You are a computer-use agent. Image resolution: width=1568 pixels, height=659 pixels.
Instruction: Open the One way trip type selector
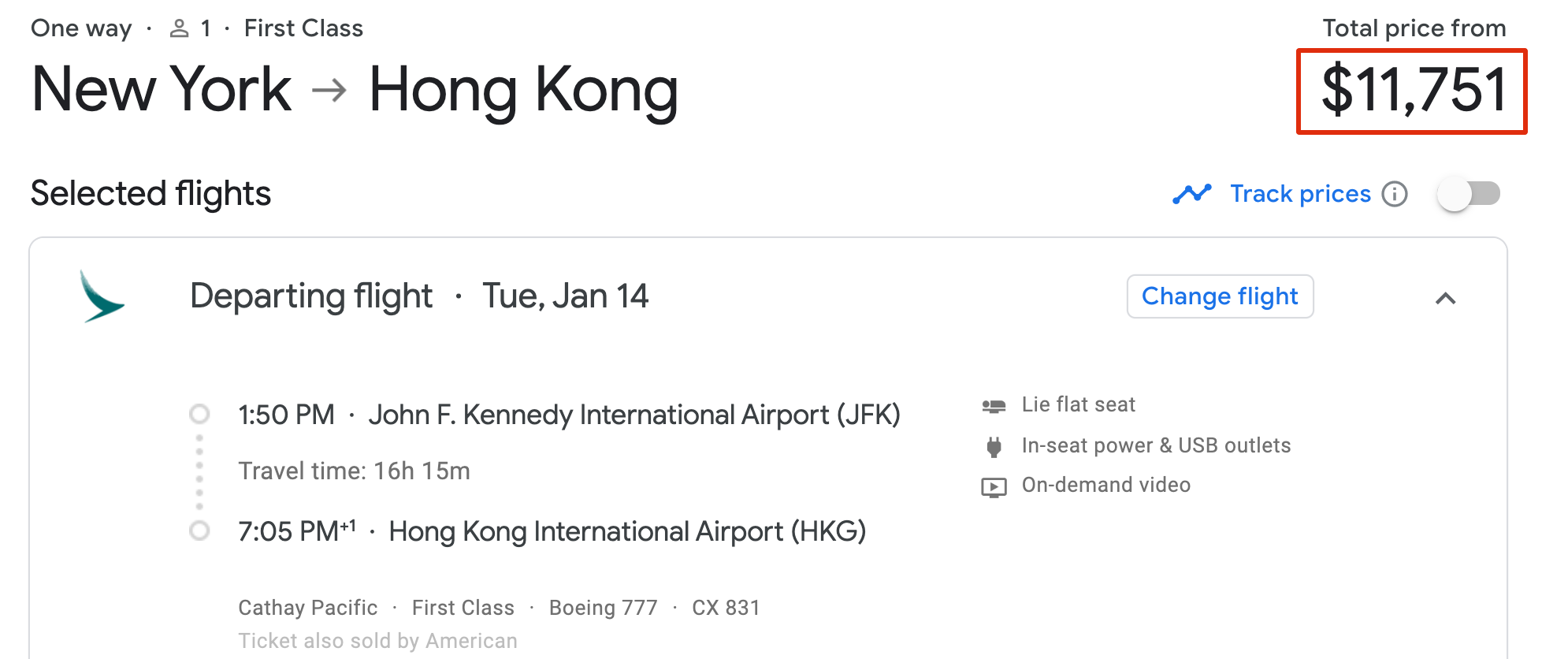coord(80,27)
